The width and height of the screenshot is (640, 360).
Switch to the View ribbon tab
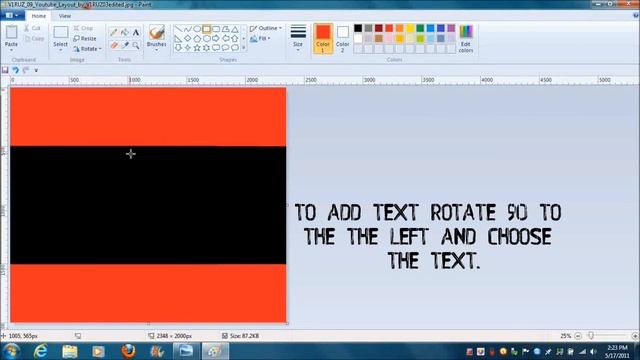click(64, 16)
